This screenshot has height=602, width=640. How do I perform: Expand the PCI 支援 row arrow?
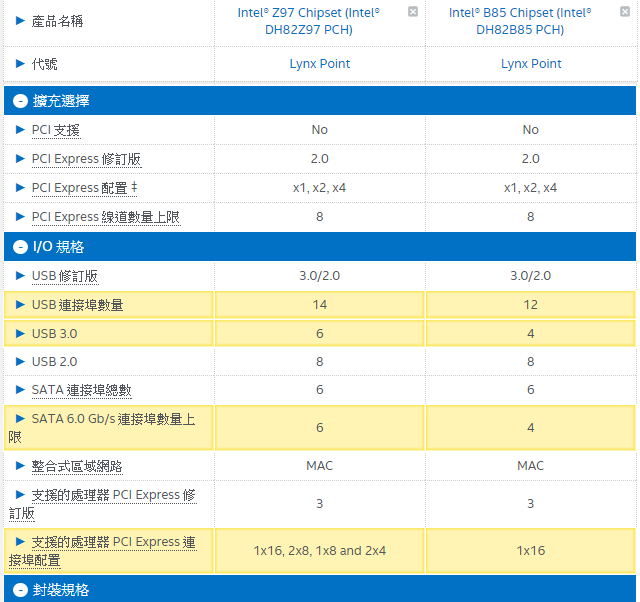[20, 129]
